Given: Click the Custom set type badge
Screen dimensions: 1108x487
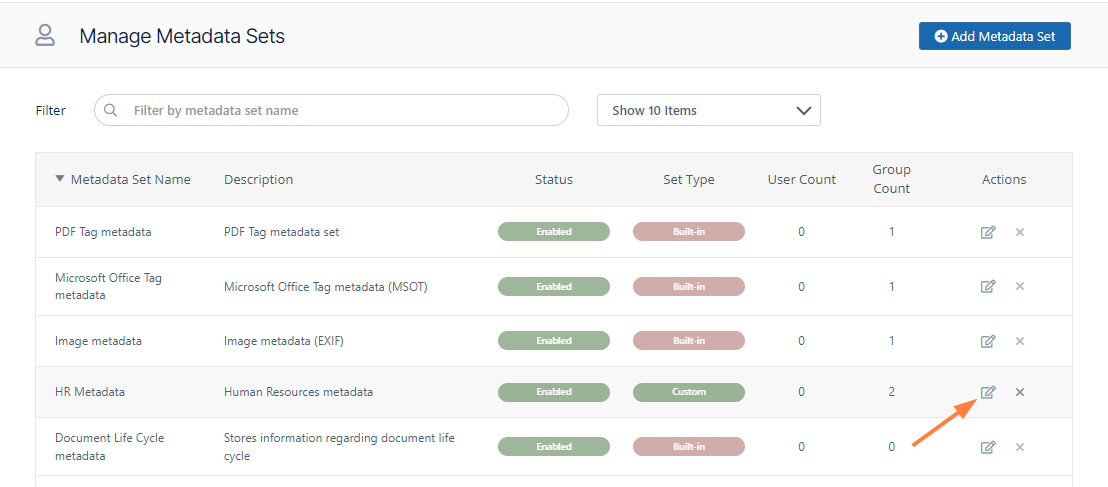Looking at the screenshot, I should pos(688,392).
